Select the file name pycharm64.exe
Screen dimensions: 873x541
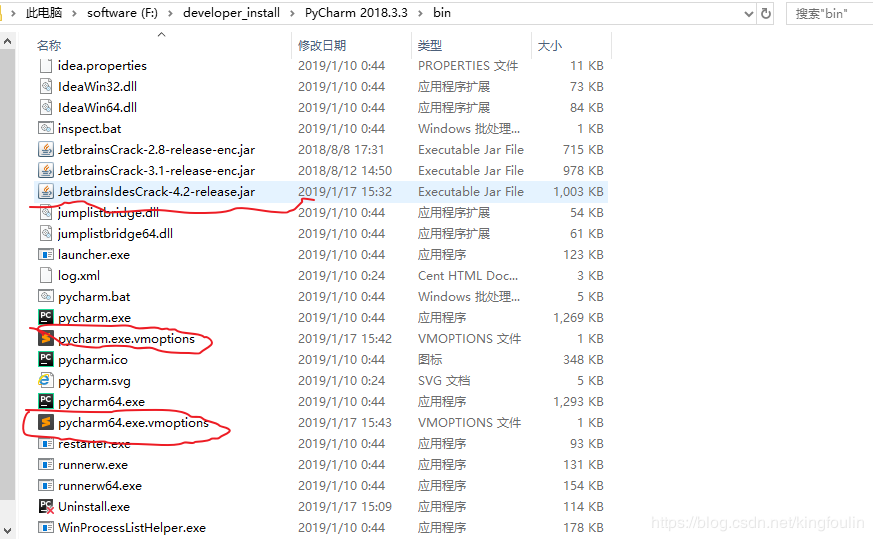(x=101, y=402)
